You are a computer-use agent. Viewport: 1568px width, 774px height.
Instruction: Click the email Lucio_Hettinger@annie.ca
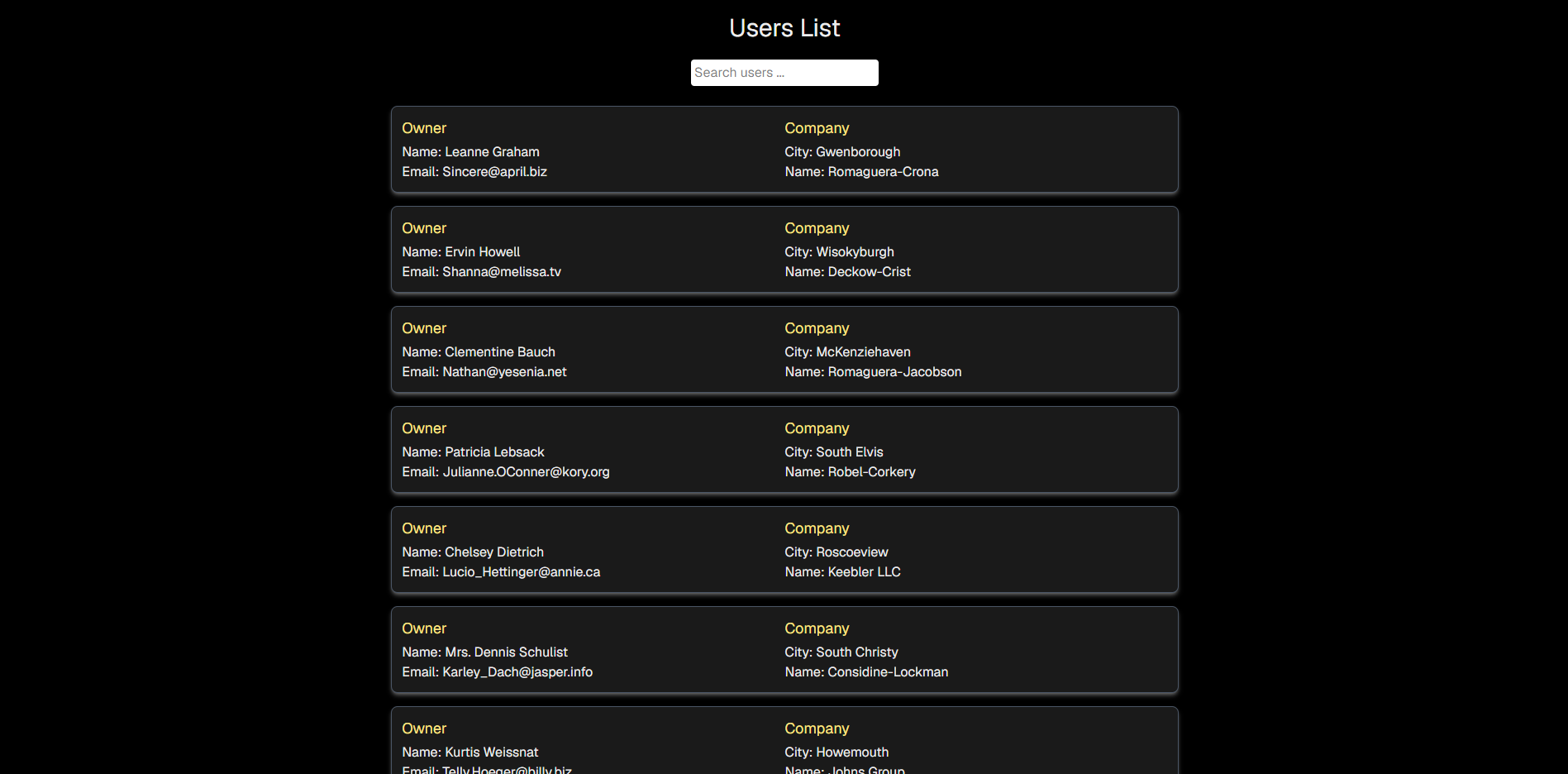(522, 572)
